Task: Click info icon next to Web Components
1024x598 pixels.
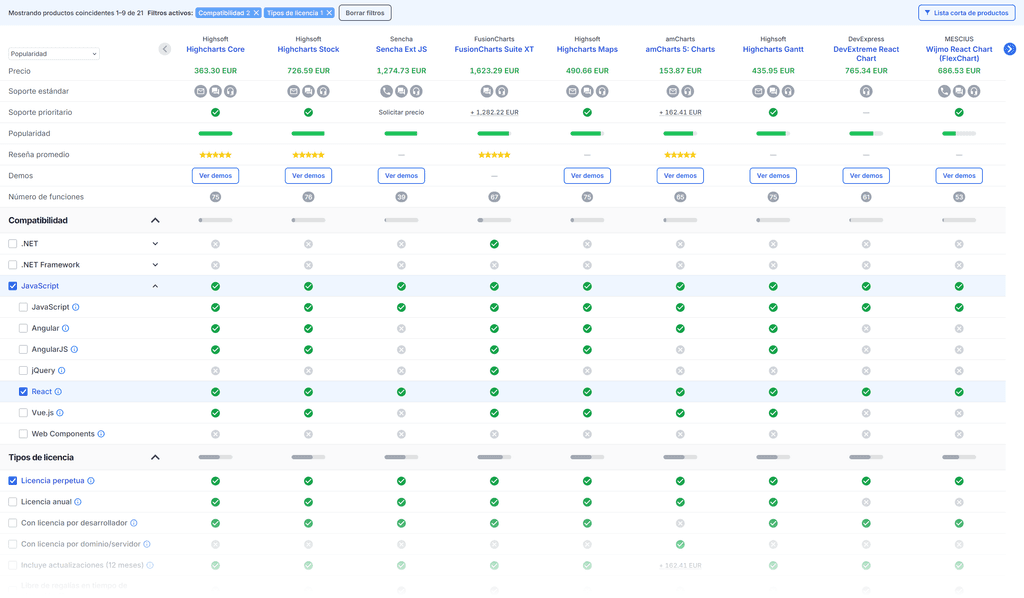Action: 101,434
